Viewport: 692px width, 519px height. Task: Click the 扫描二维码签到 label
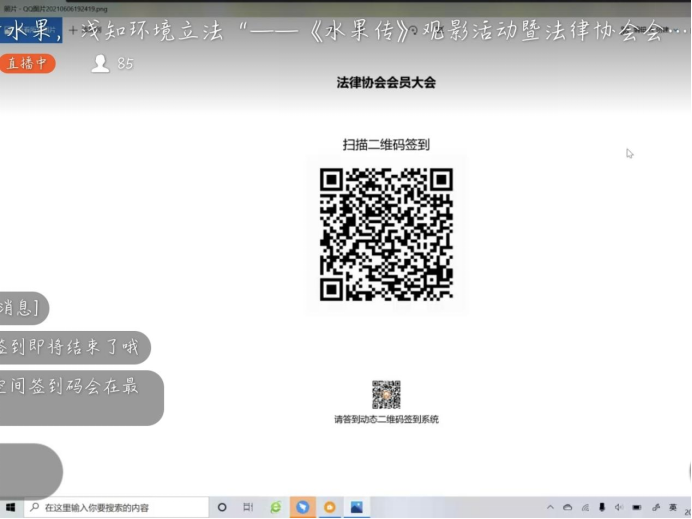pyautogui.click(x=386, y=145)
